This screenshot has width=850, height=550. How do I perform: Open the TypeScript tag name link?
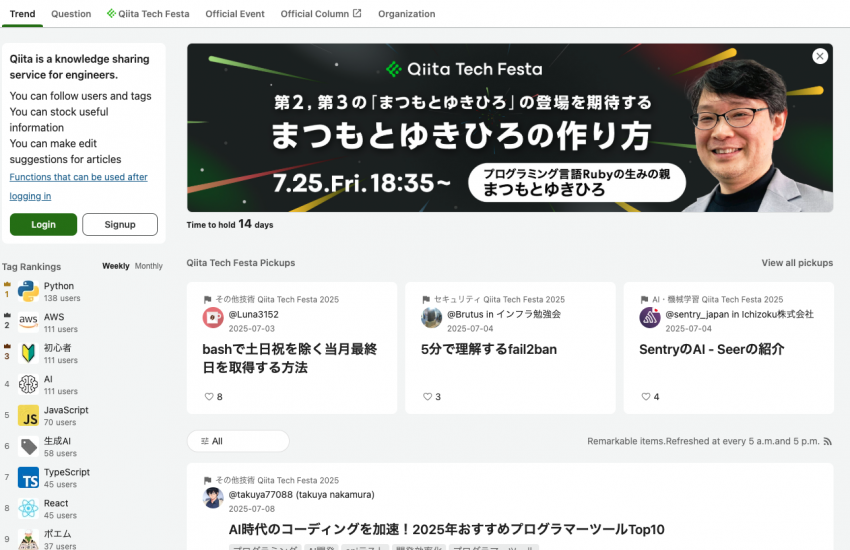[x=67, y=472]
